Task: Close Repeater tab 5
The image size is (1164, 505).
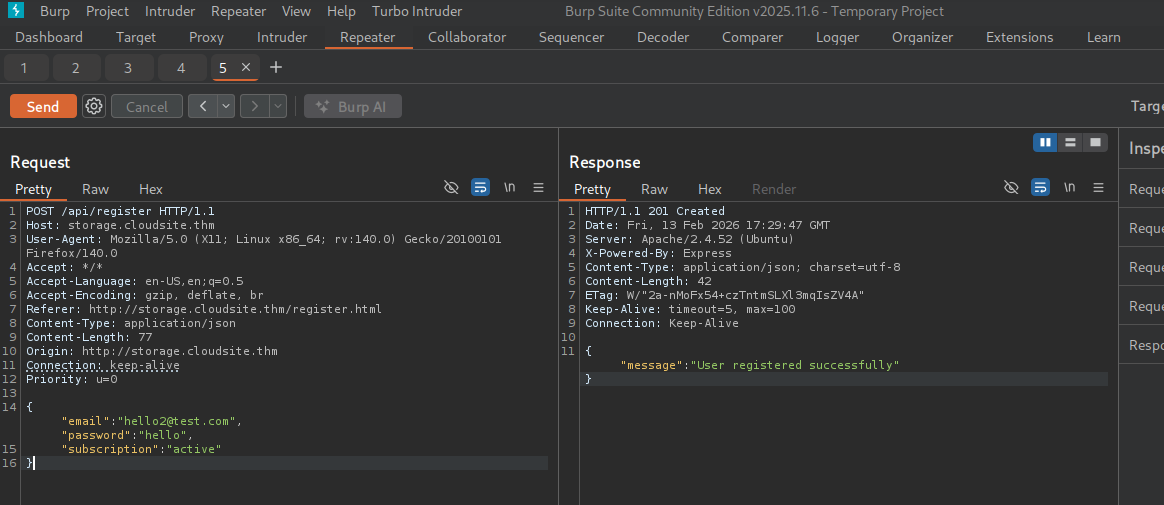Action: 246,68
